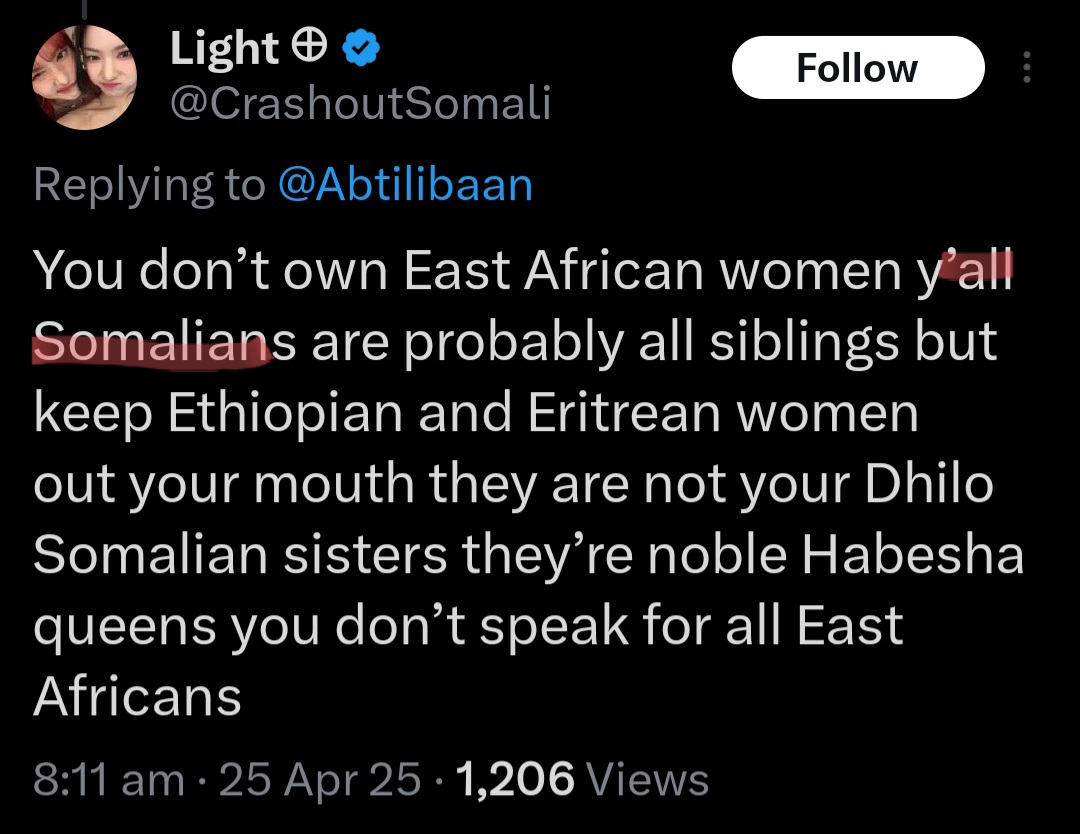This screenshot has height=834, width=1080.
Task: Click the 8:11 am timestamp
Action: [108, 779]
